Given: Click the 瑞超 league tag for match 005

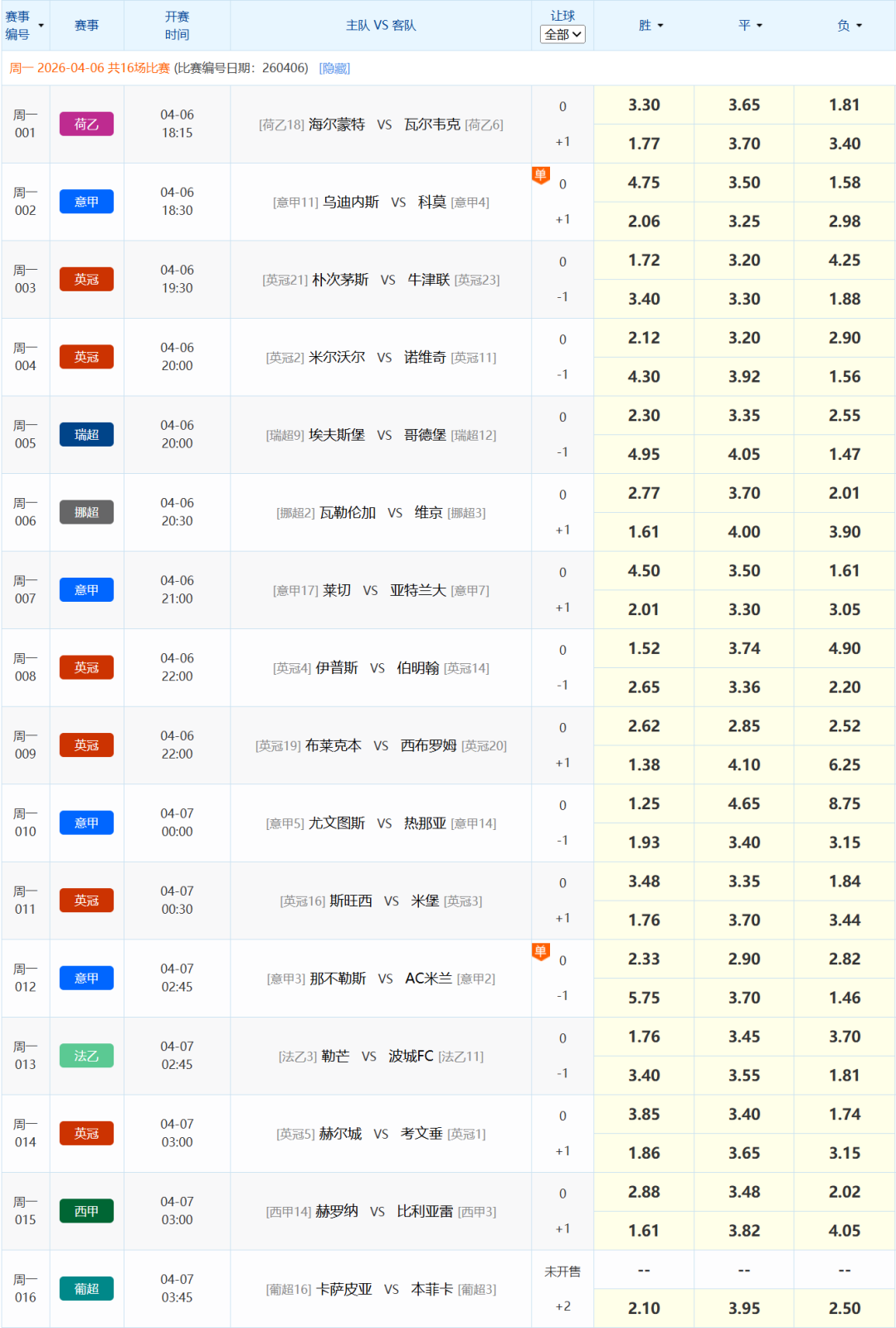Looking at the screenshot, I should coord(86,434).
